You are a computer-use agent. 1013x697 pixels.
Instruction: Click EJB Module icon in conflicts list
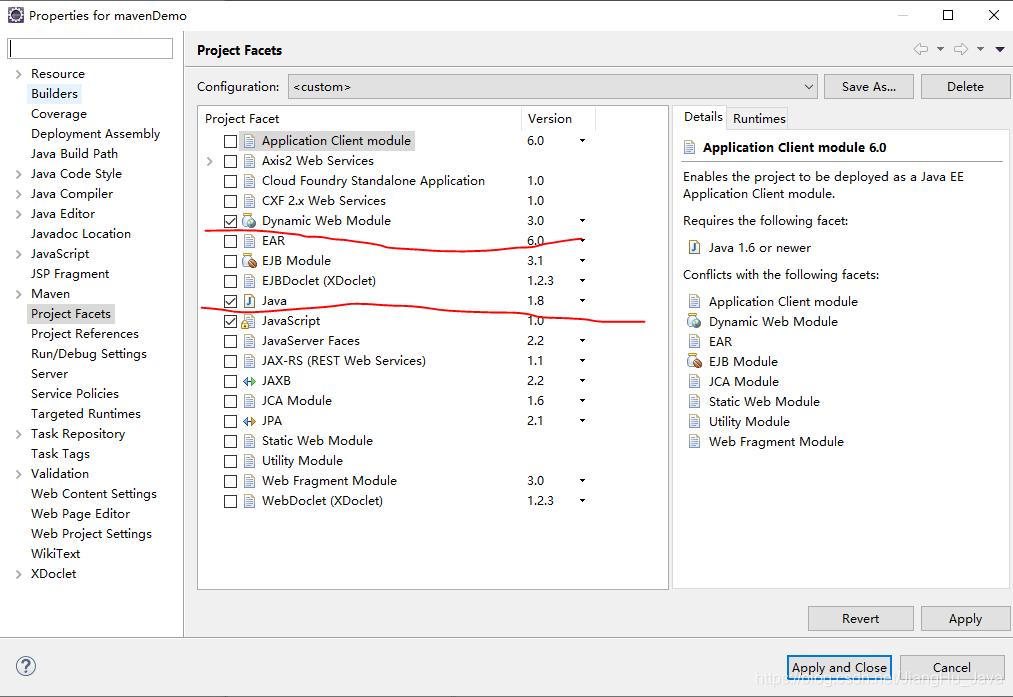pos(694,361)
